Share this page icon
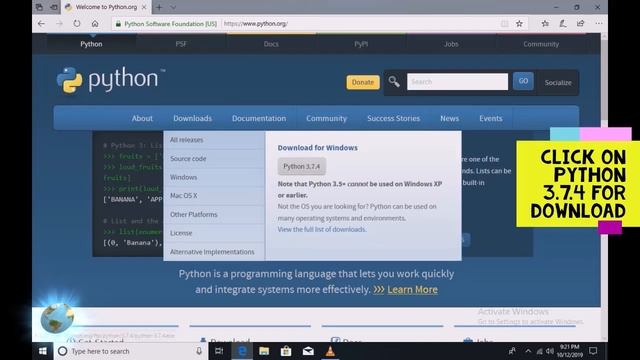This screenshot has width=640, height=360. (x=580, y=24)
